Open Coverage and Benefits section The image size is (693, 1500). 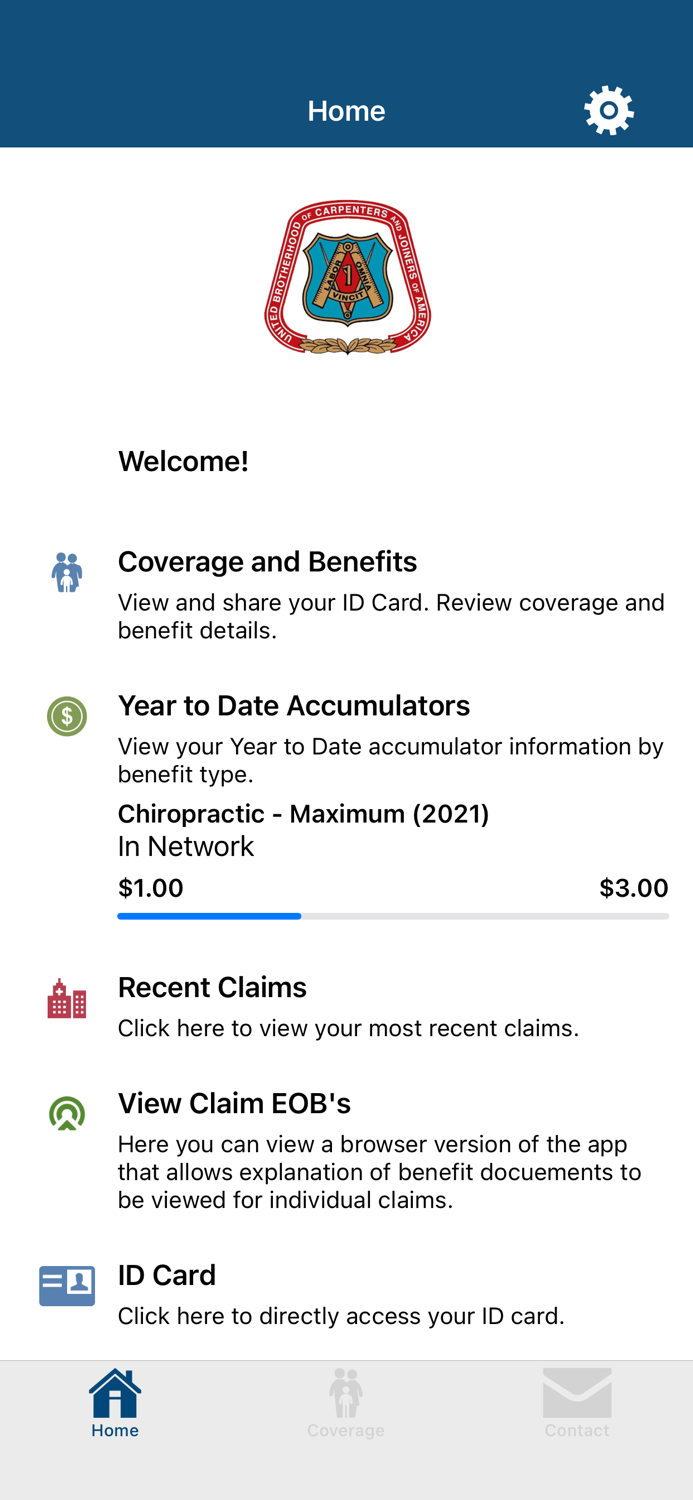click(268, 562)
